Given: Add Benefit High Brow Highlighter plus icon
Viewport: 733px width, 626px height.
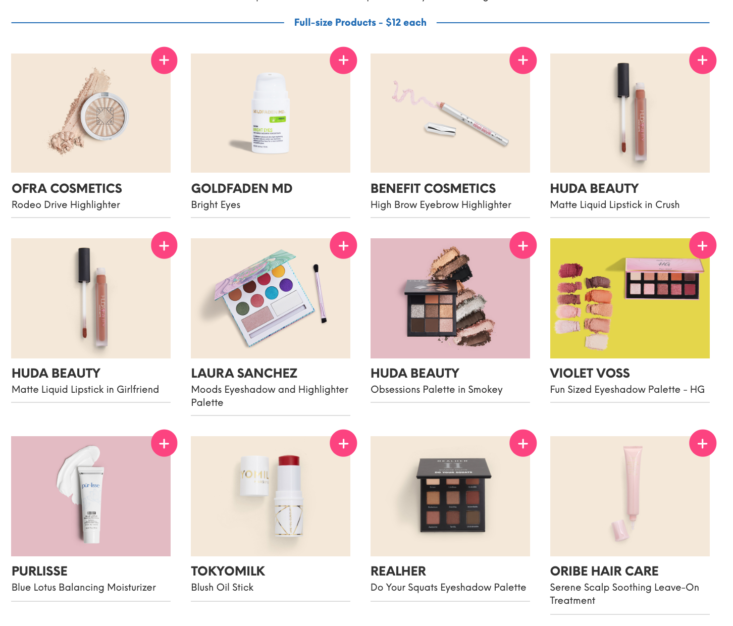Looking at the screenshot, I should (523, 60).
